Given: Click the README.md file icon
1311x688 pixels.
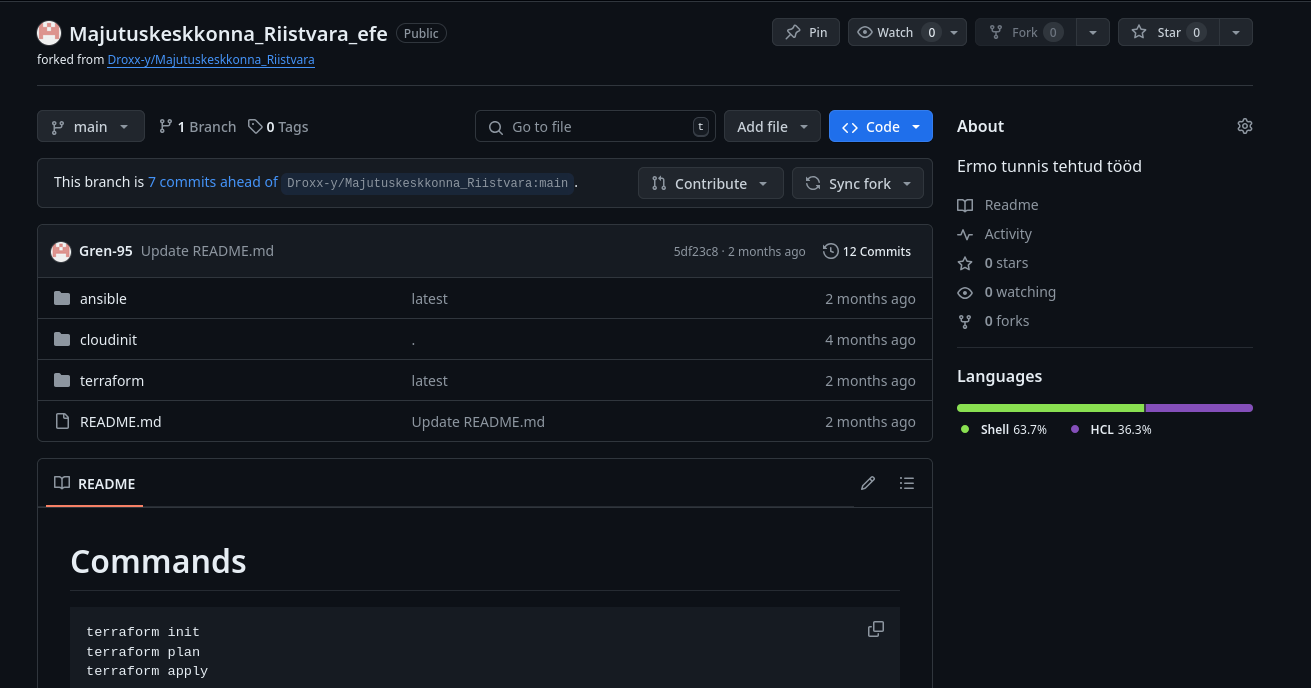Looking at the screenshot, I should (x=62, y=422).
